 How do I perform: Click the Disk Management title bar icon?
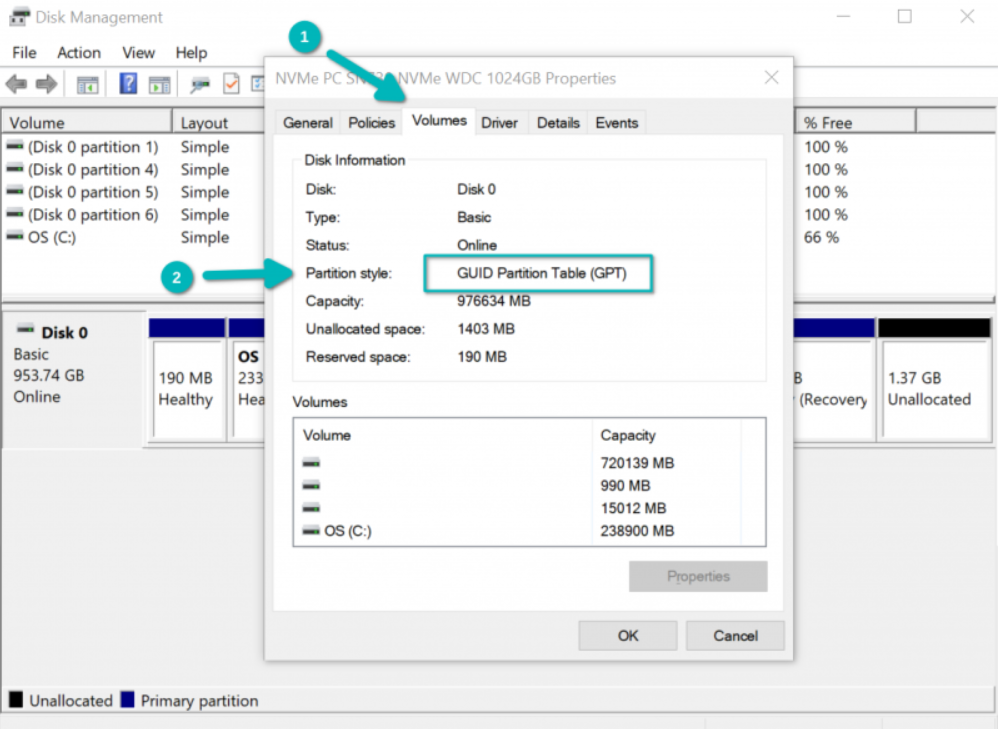coord(18,17)
